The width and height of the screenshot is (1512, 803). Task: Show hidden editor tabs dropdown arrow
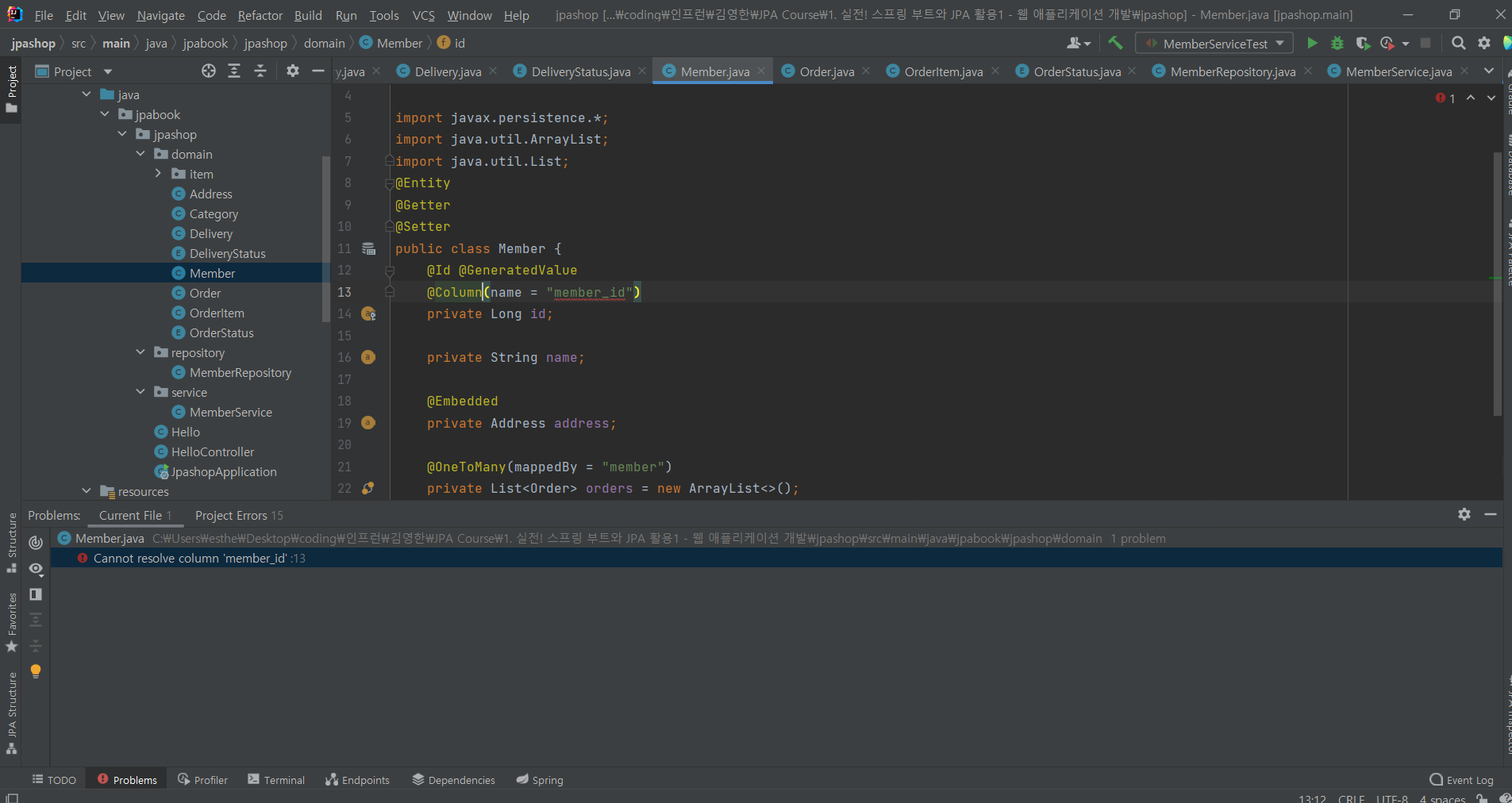pyautogui.click(x=1489, y=71)
